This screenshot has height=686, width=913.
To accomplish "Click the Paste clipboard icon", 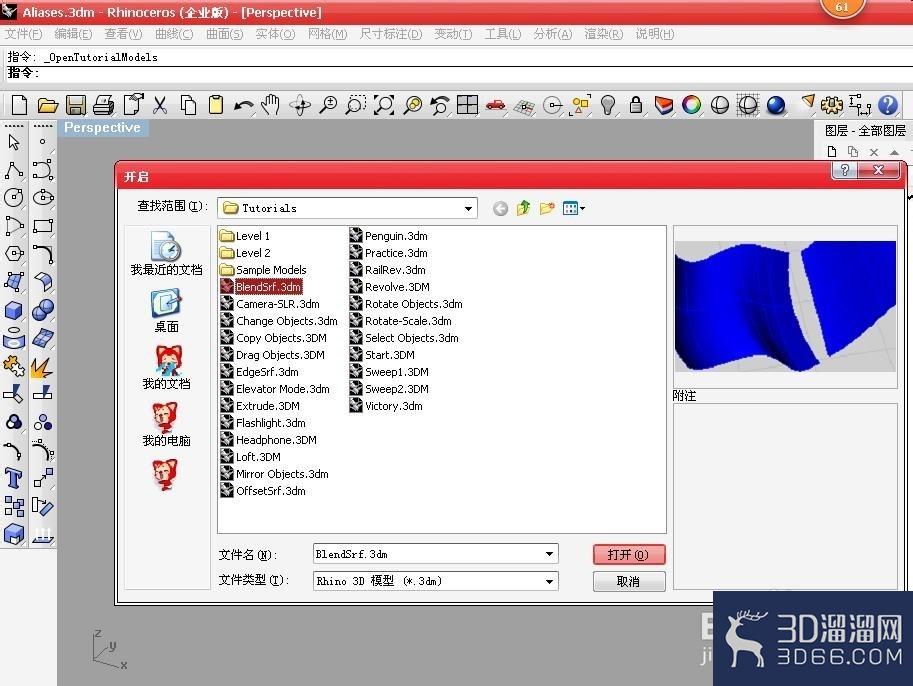I will [x=216, y=105].
